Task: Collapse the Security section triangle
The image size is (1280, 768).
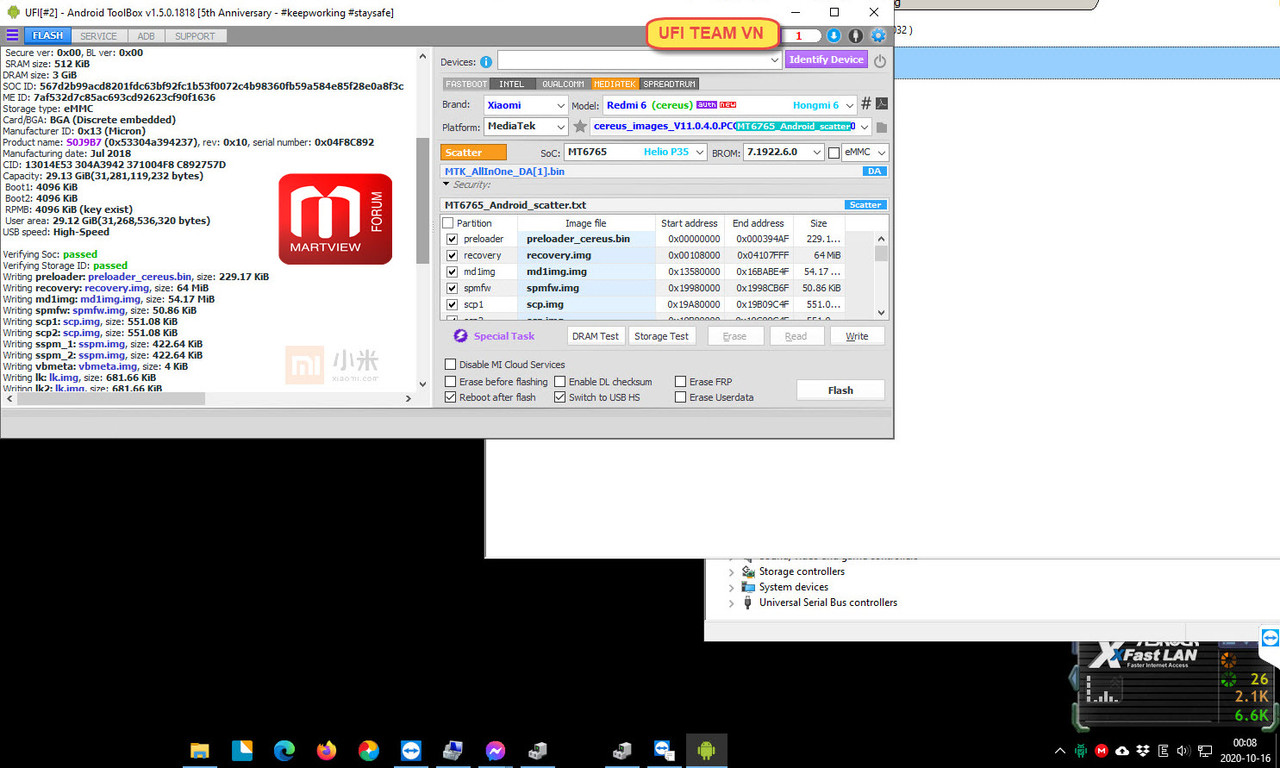Action: pos(447,185)
